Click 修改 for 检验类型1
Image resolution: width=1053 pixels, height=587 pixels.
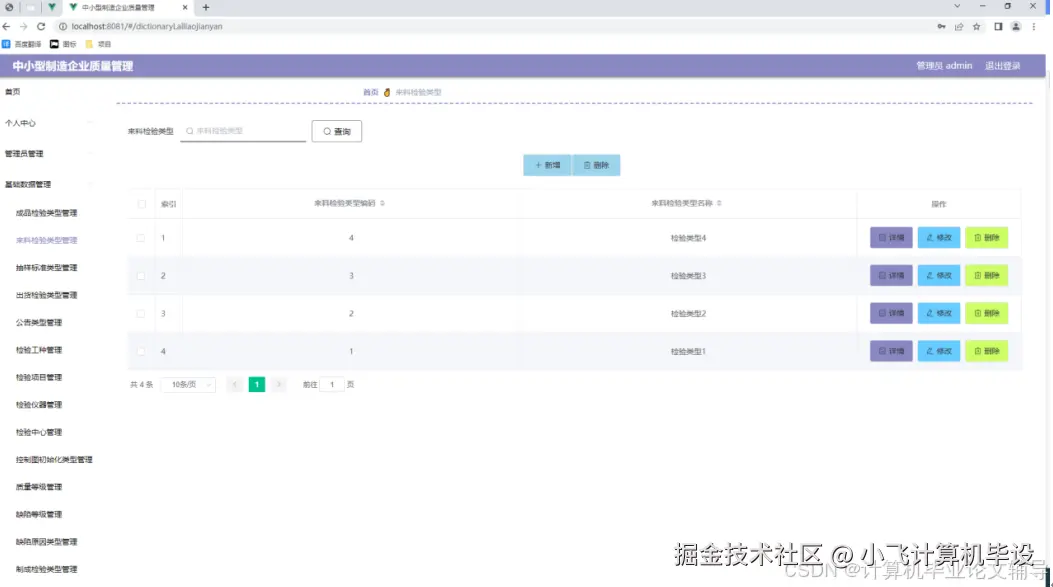tap(939, 351)
